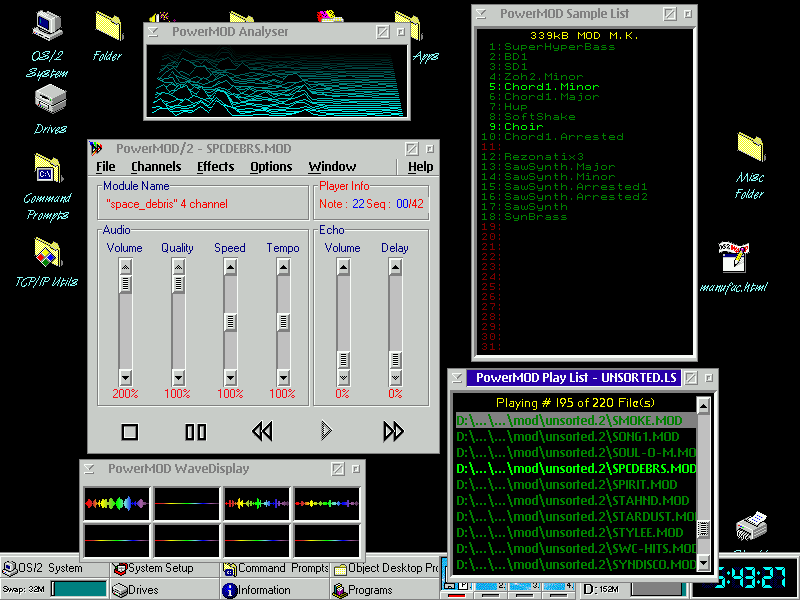Click Echo Delay slider up arrow
800x600 pixels.
(x=395, y=267)
